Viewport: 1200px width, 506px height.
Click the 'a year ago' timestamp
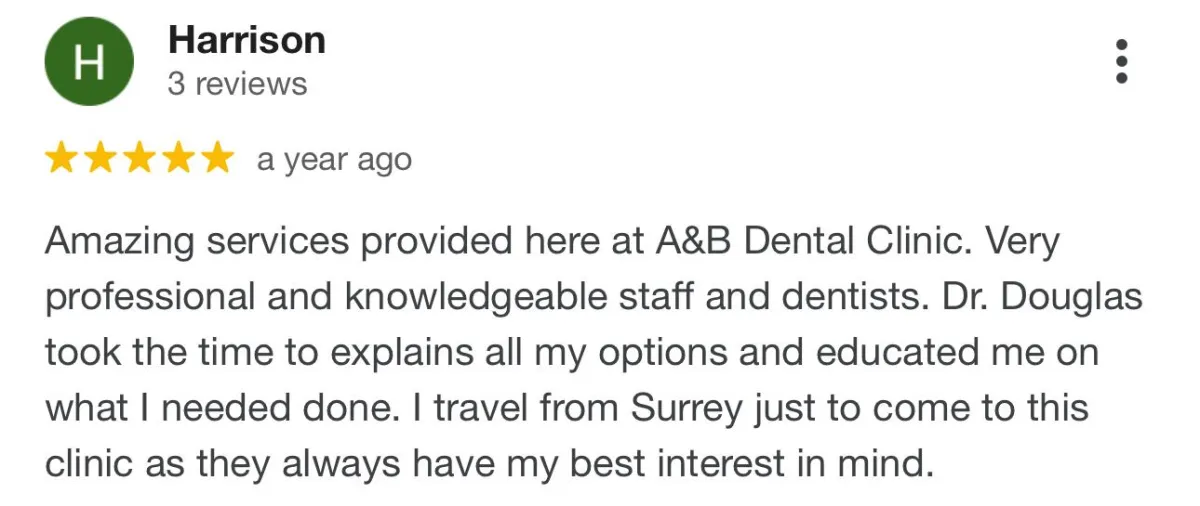point(334,160)
